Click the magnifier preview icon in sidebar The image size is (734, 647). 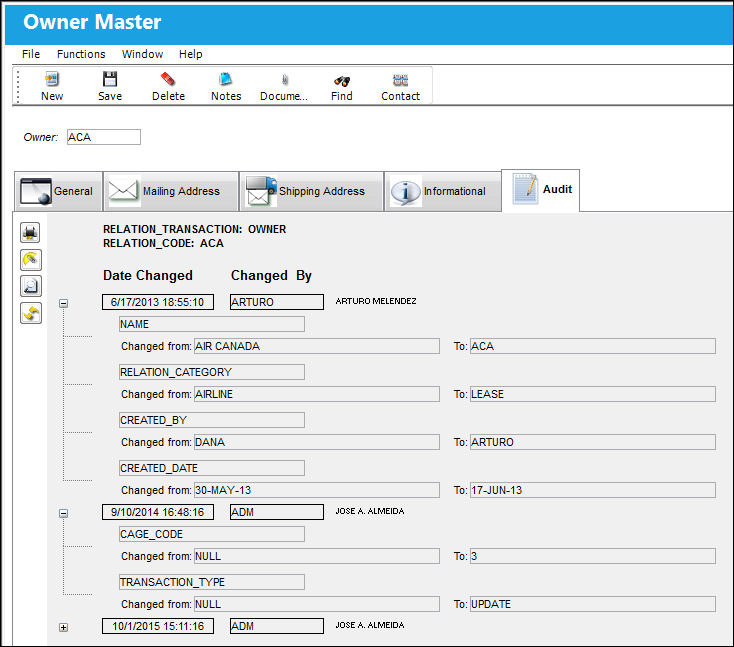tap(30, 287)
